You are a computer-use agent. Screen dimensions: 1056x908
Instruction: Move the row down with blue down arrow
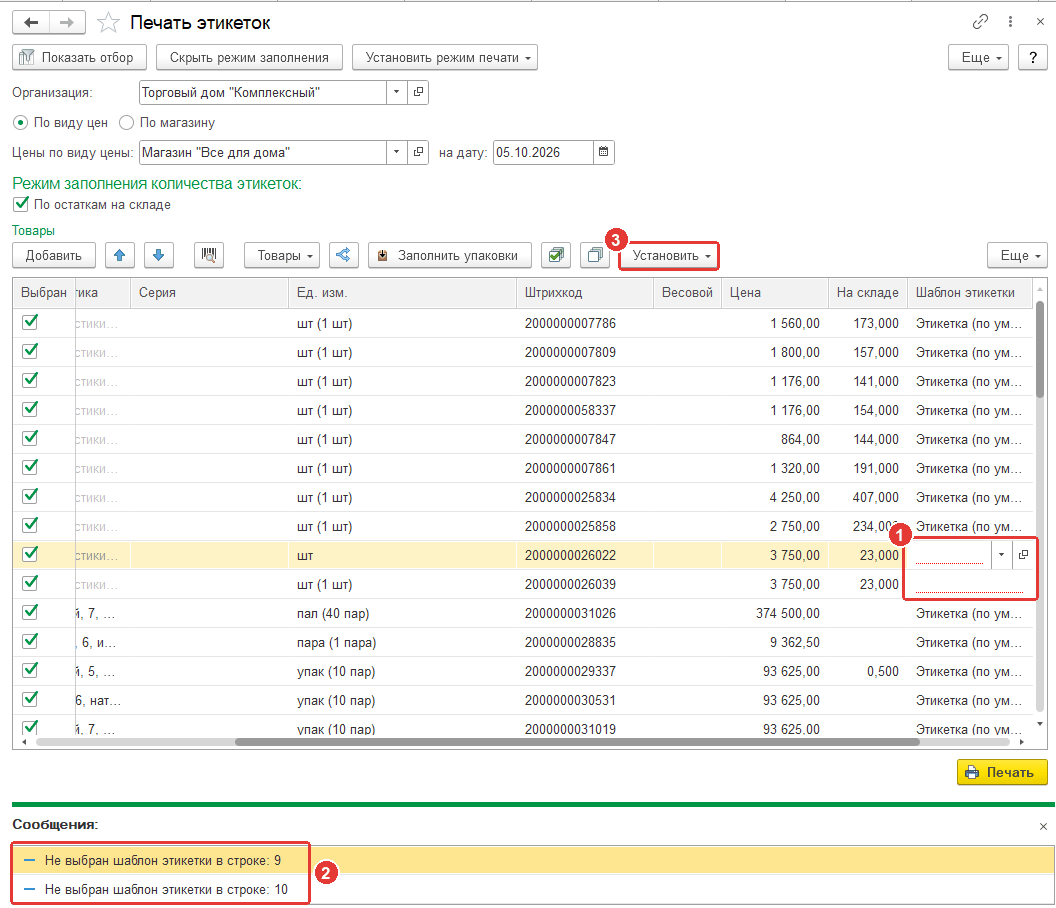159,255
